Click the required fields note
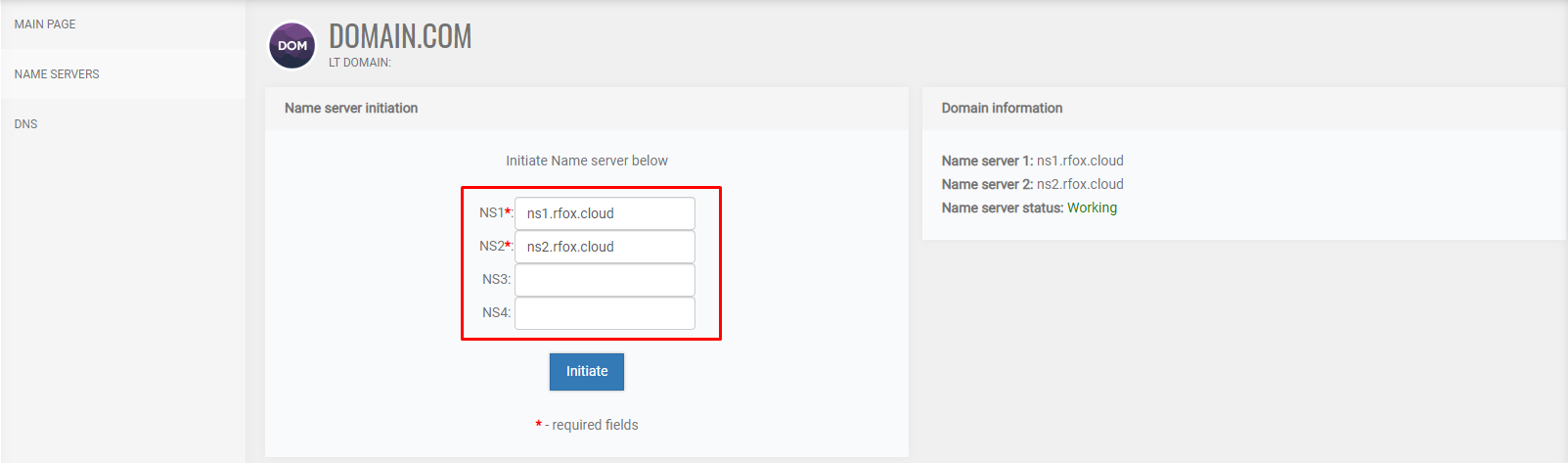This screenshot has width=1568, height=463. click(587, 425)
